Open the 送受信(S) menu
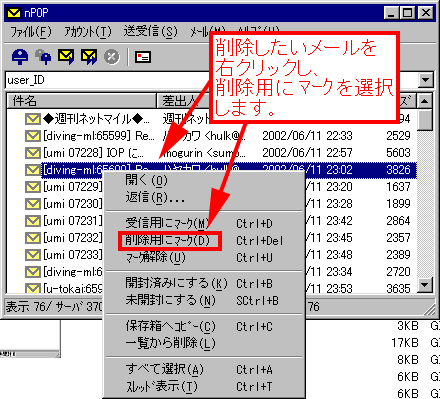This screenshot has height=399, width=440. pos(150,32)
